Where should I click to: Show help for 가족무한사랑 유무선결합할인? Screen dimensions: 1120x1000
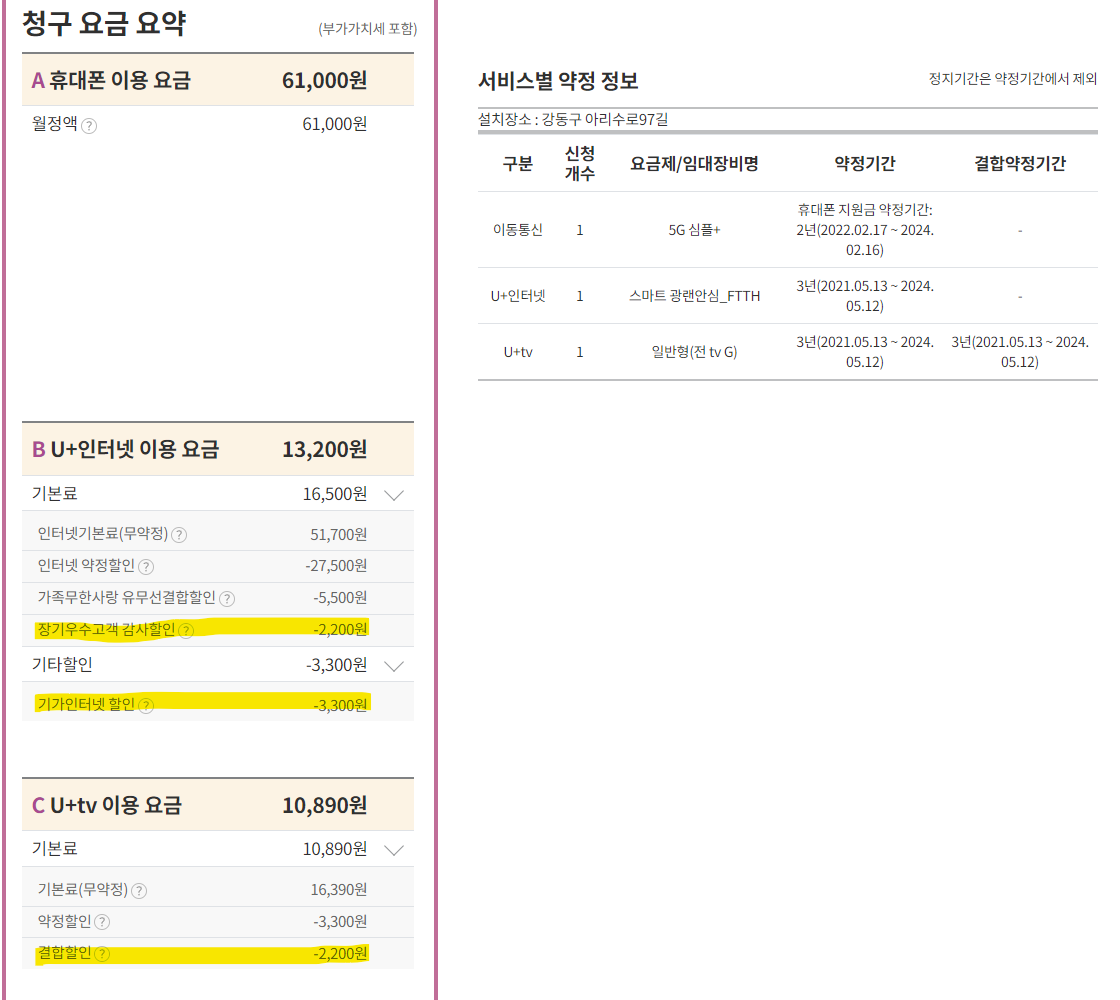point(227,599)
